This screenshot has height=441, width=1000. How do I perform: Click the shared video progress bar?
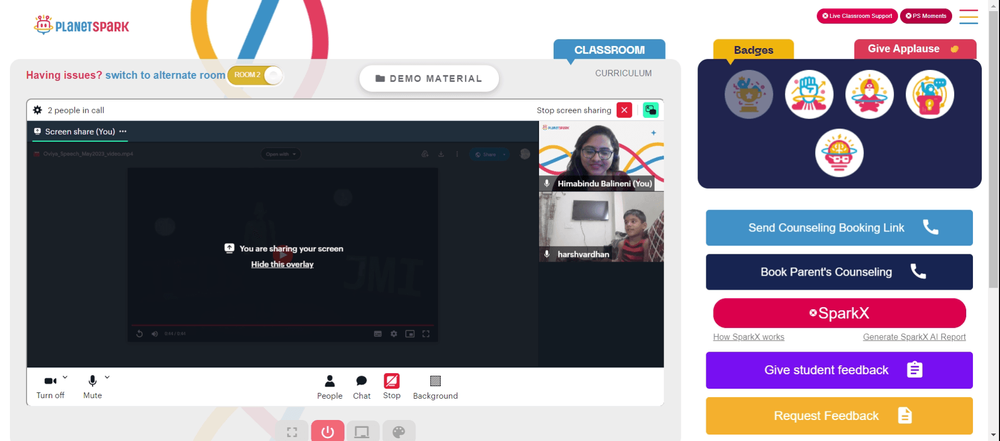pos(283,325)
